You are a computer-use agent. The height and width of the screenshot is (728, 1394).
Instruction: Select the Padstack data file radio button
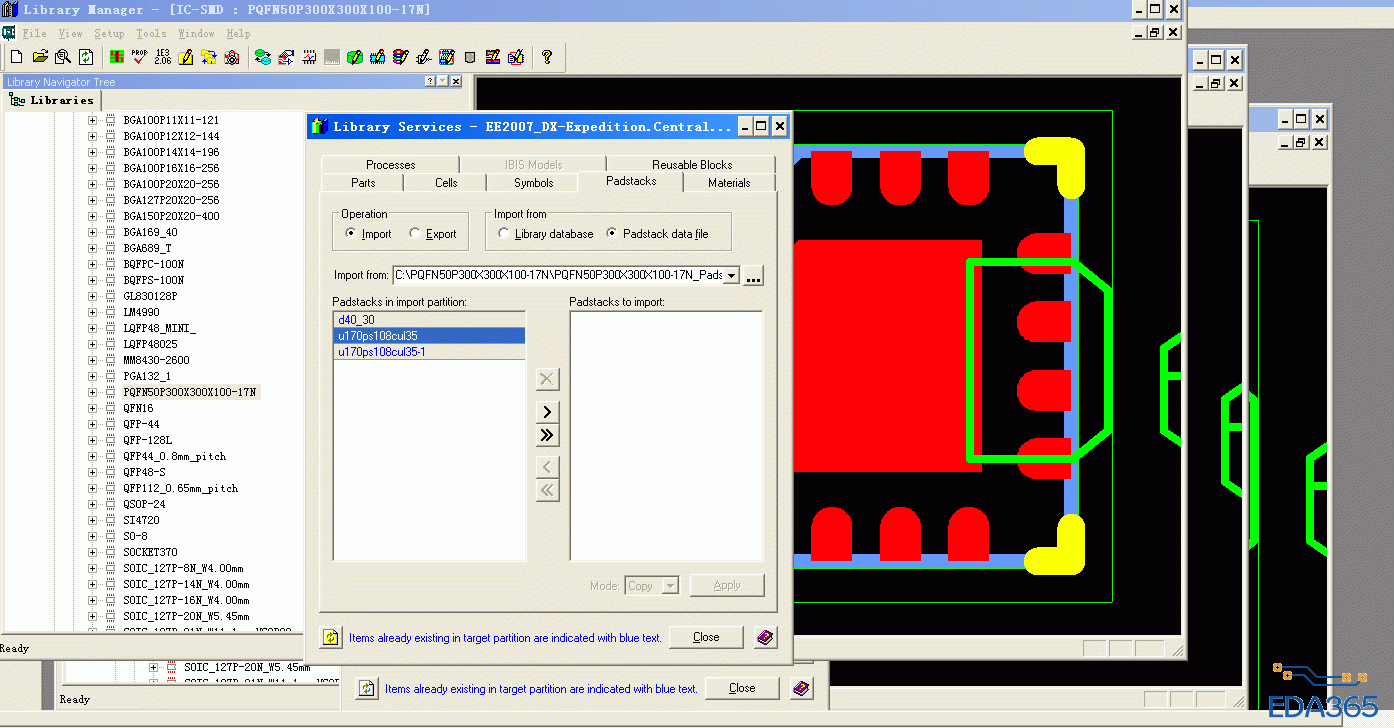[x=612, y=234]
